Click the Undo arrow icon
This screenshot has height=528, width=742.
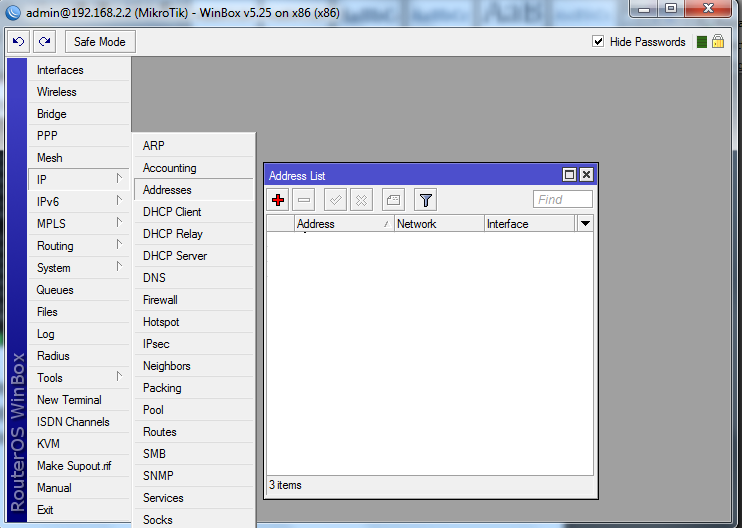coord(18,42)
